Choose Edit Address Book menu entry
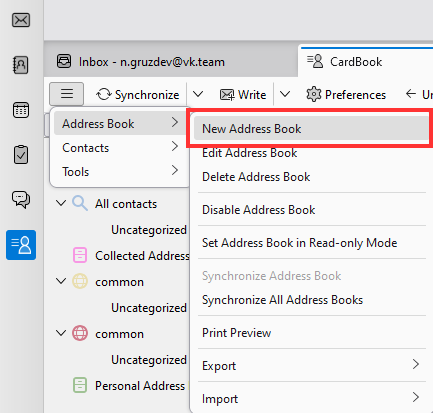Image resolution: width=433 pixels, height=413 pixels. point(250,153)
